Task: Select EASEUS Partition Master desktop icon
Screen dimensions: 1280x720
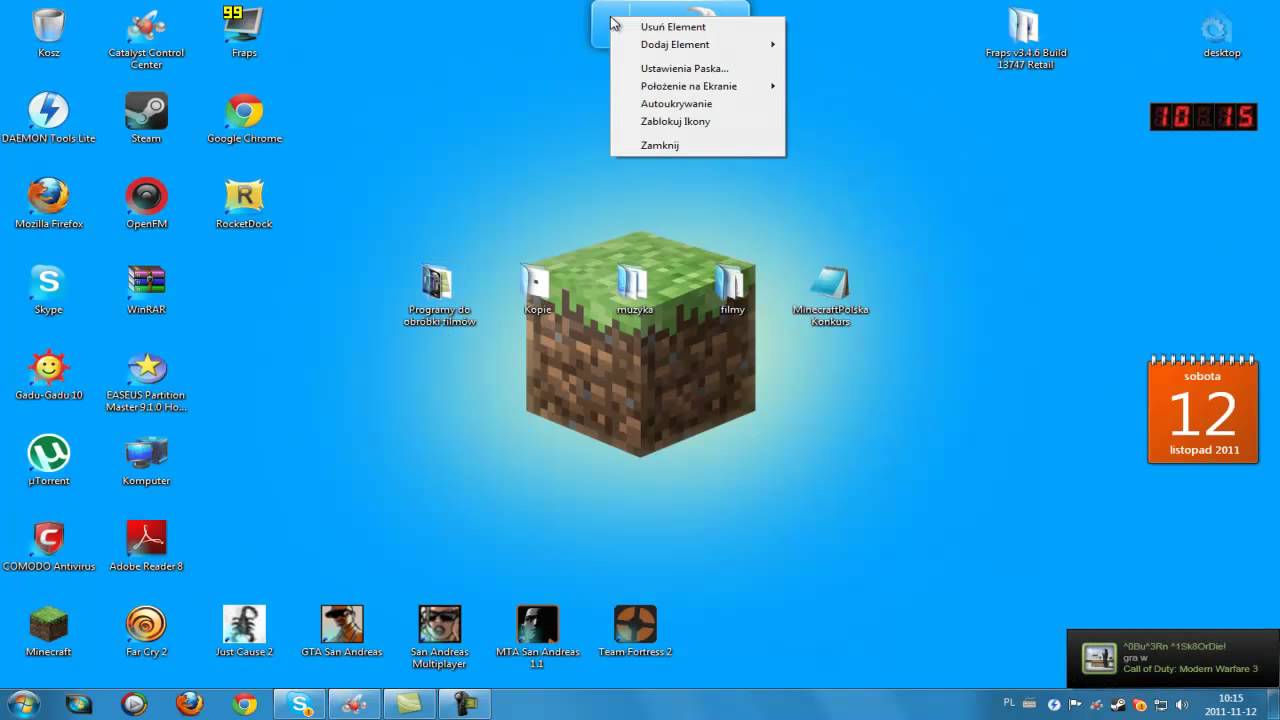Action: click(146, 381)
